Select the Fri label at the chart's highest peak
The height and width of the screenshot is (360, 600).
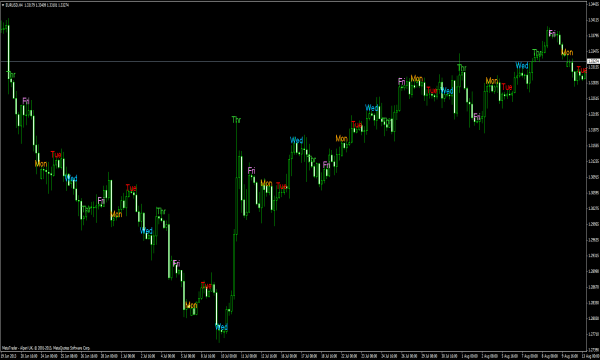coord(552,34)
